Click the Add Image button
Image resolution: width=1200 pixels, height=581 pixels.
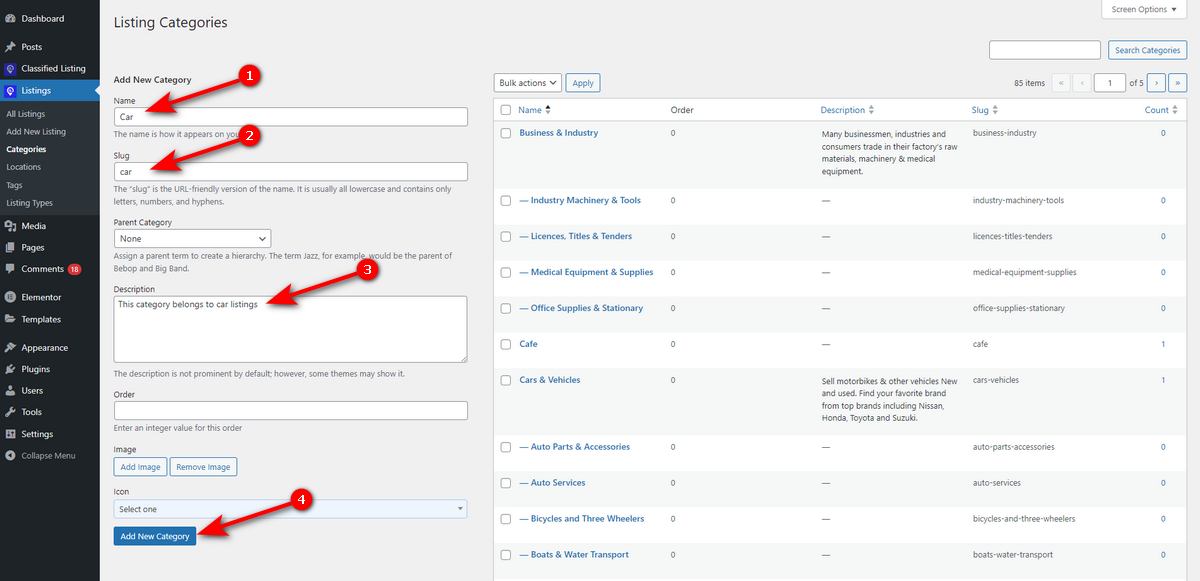(x=141, y=467)
